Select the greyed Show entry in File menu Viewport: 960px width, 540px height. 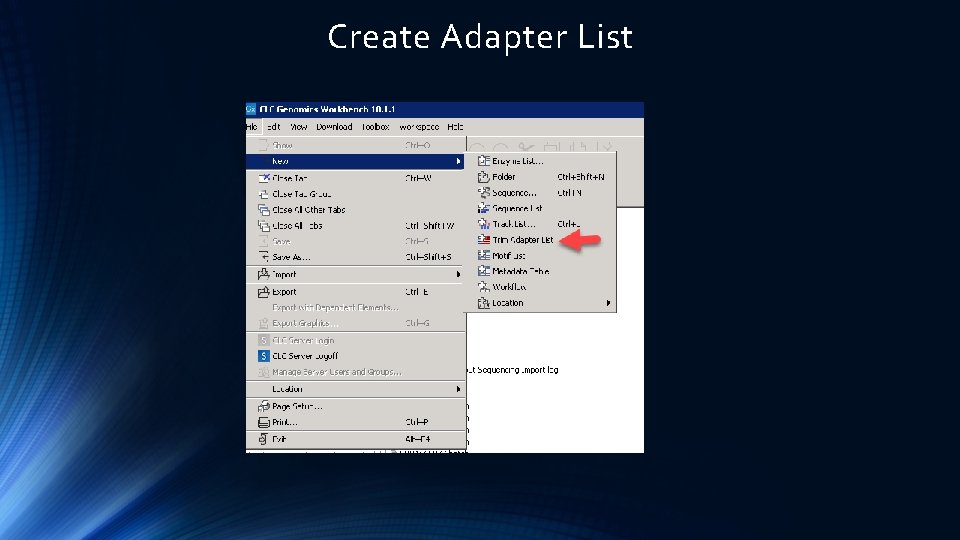pyautogui.click(x=355, y=145)
